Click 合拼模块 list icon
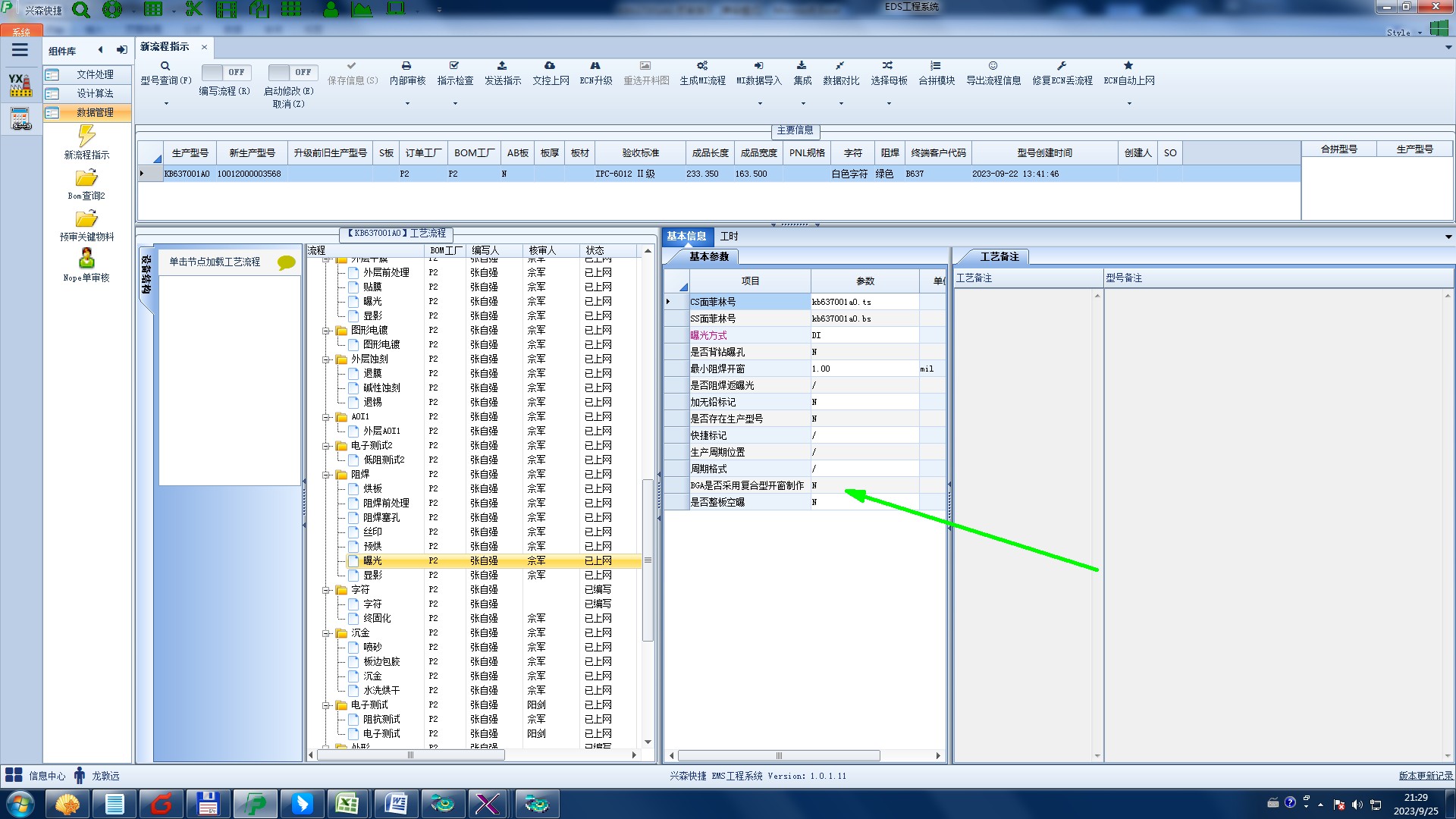The image size is (1456, 819). [x=936, y=66]
